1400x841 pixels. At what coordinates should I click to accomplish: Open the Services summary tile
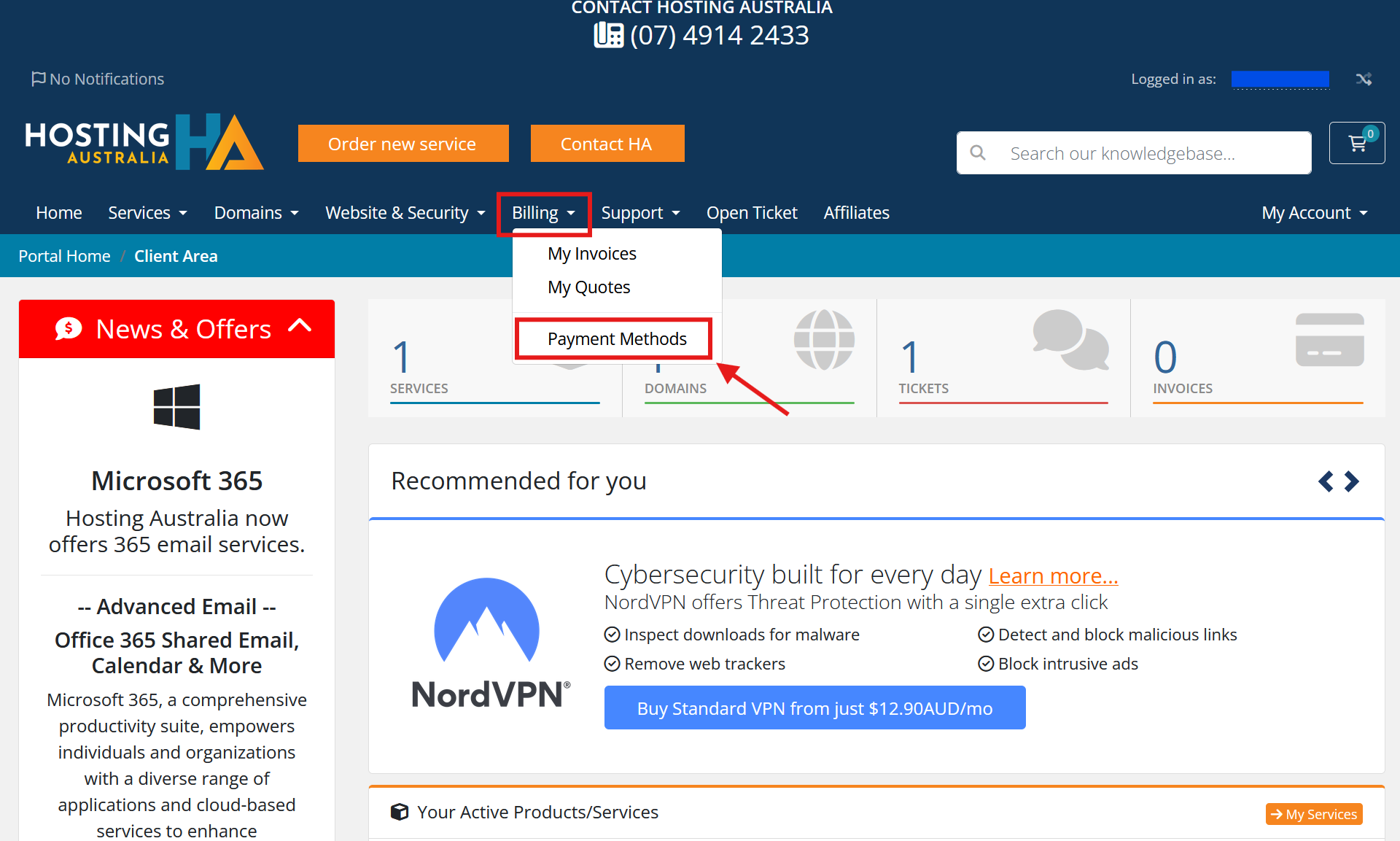495,358
